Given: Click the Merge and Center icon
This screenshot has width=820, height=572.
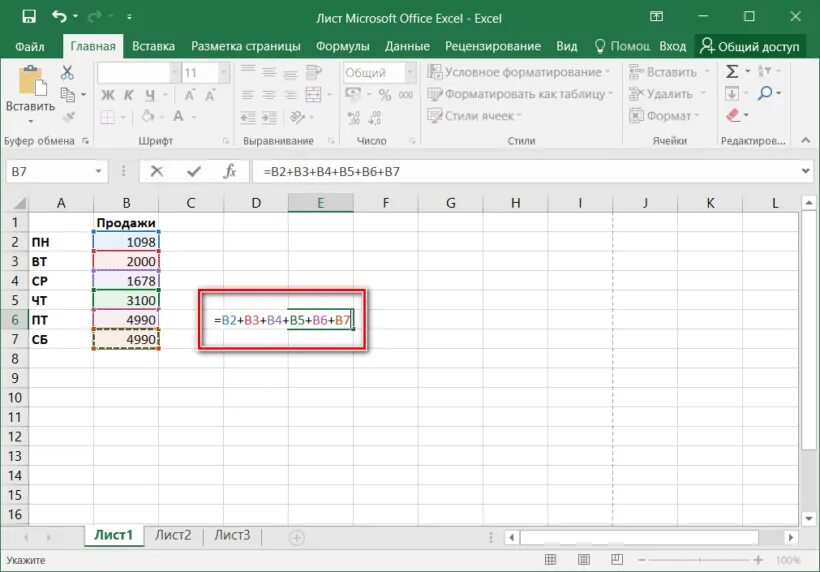Looking at the screenshot, I should point(313,95).
